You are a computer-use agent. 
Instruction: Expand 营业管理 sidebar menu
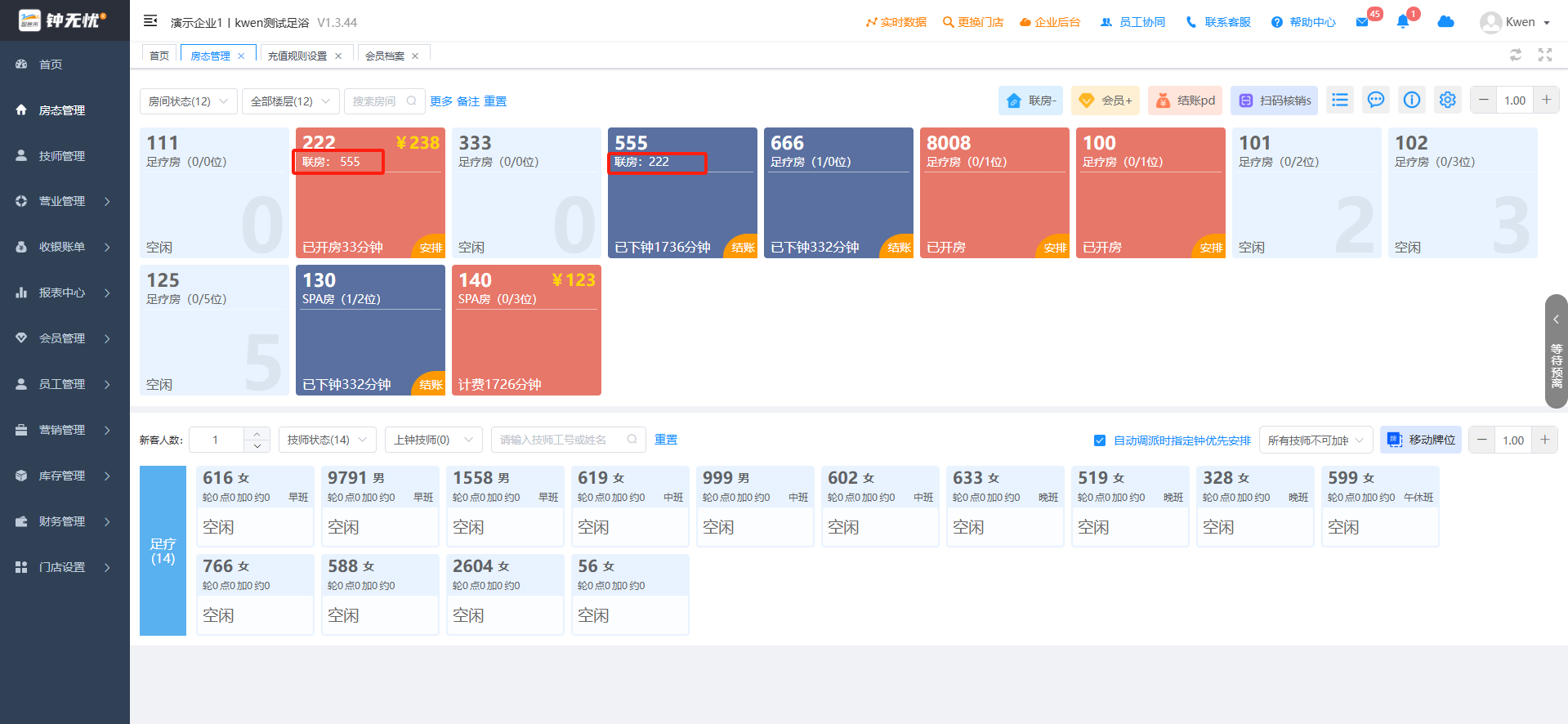tap(65, 201)
